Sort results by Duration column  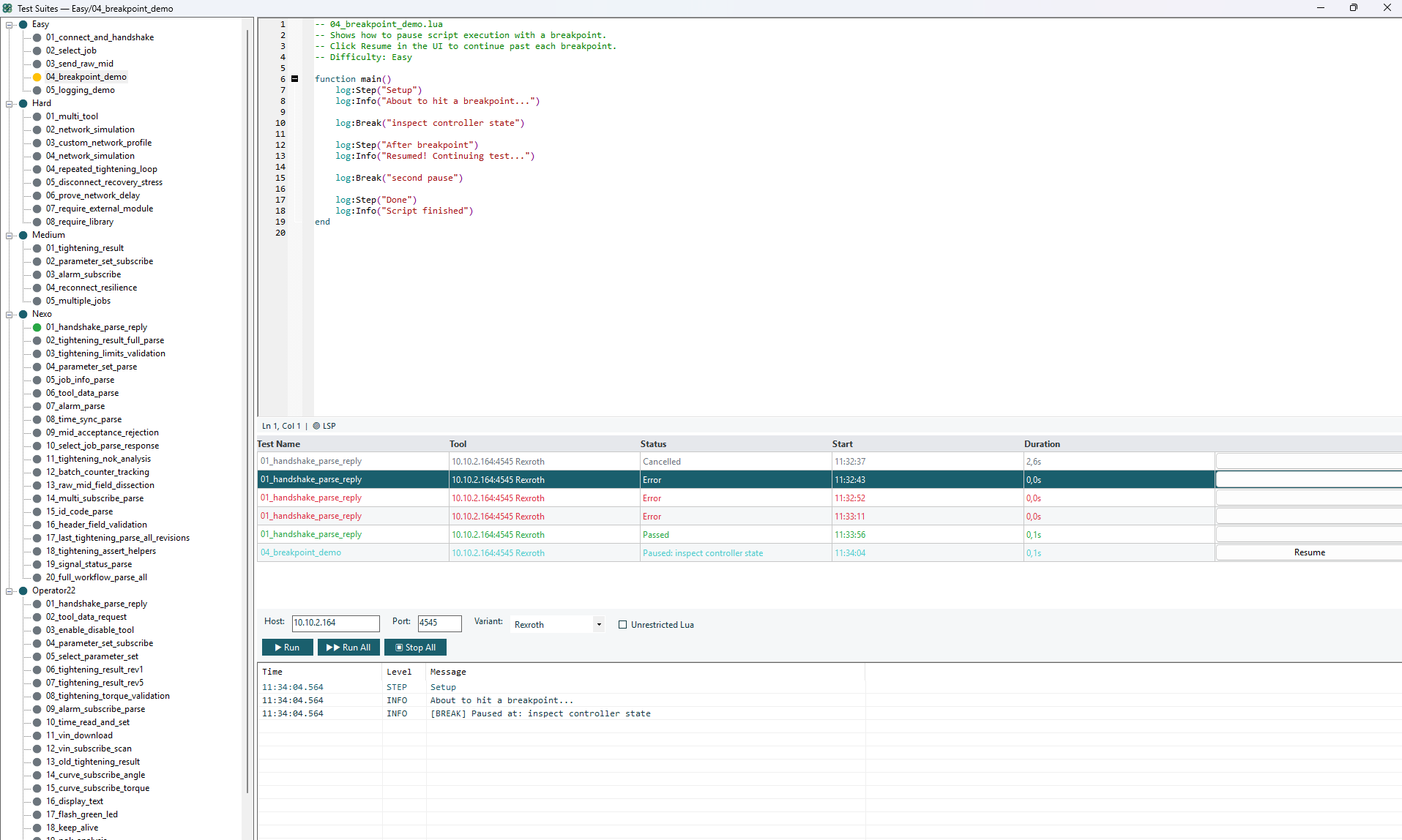1119,444
